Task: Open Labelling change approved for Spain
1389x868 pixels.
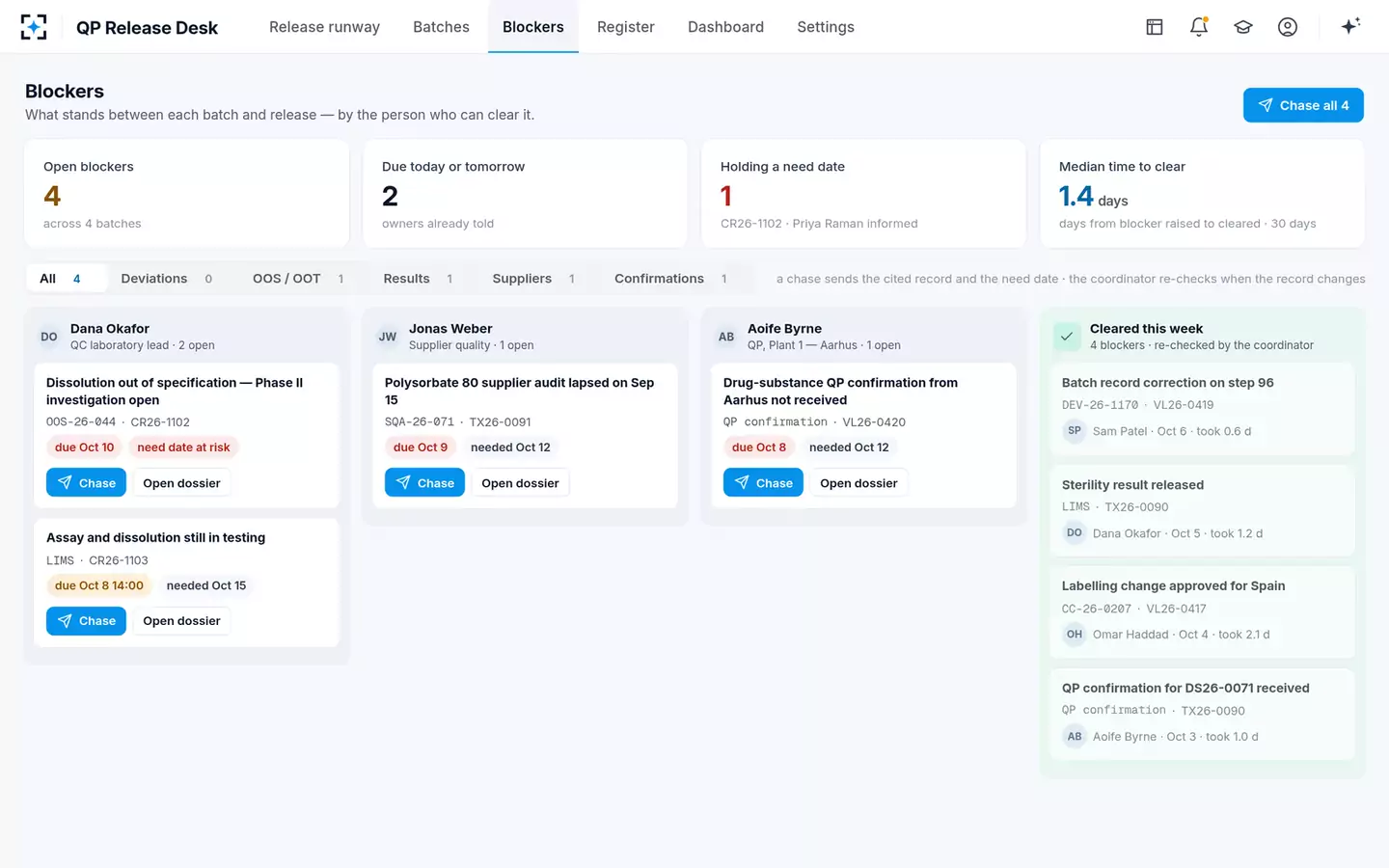Action: 1202,612
